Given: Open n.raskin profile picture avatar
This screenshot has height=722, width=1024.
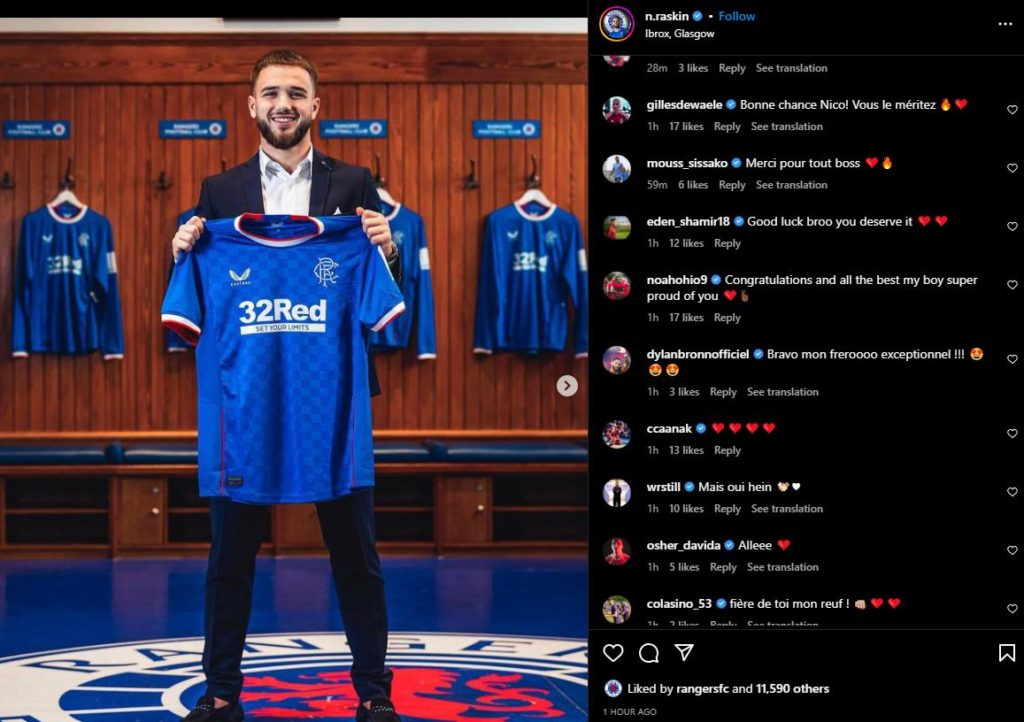Looking at the screenshot, I should click(x=616, y=24).
